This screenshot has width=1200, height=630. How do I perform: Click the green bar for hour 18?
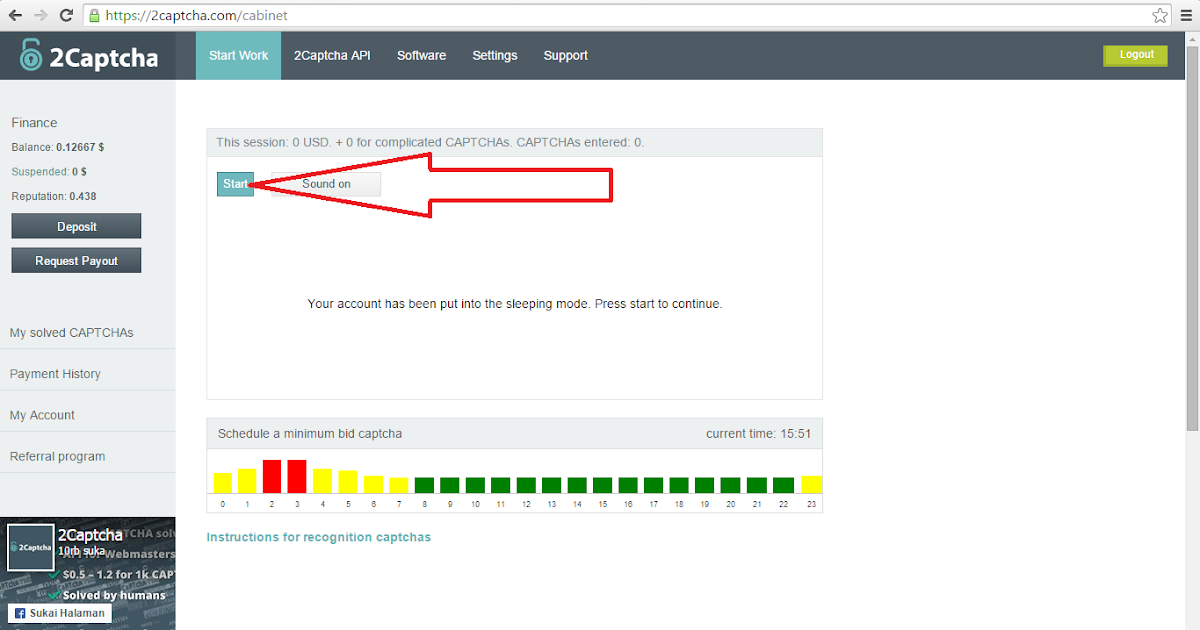(x=679, y=485)
